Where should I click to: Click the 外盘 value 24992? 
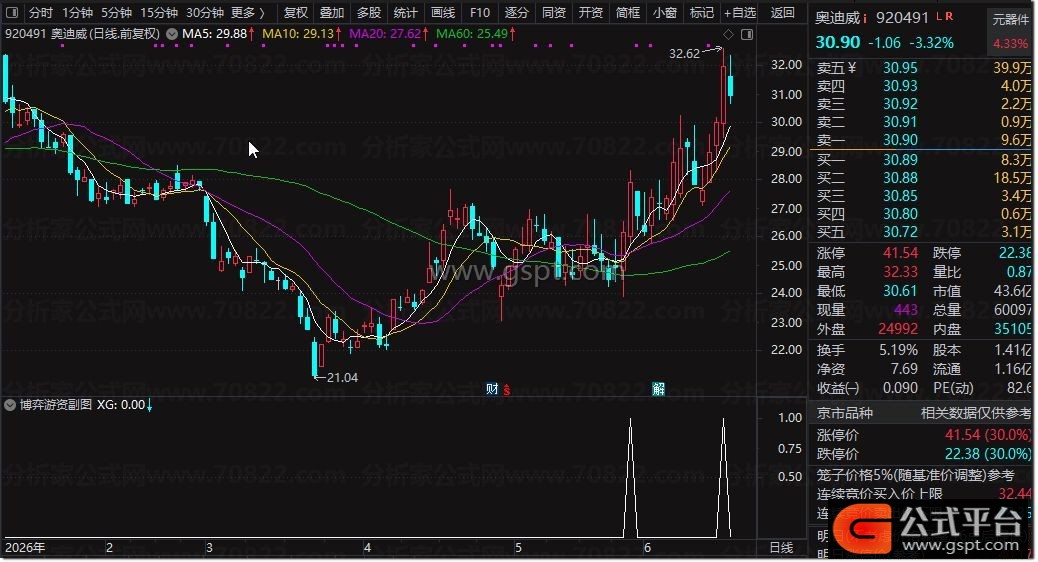(x=898, y=329)
